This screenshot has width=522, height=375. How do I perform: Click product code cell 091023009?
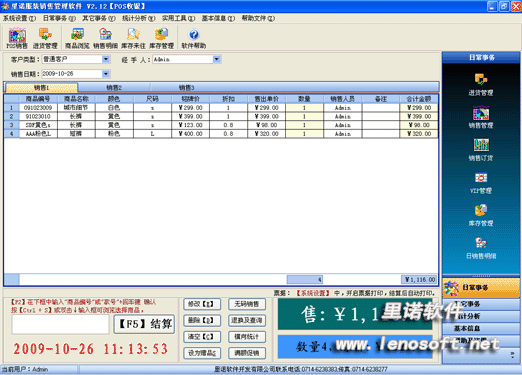tap(38, 108)
